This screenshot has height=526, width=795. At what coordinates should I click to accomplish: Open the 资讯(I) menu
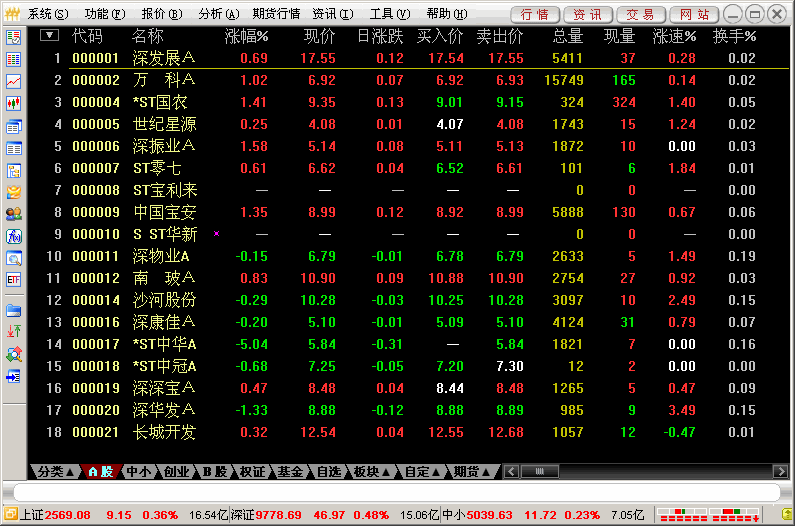click(333, 14)
